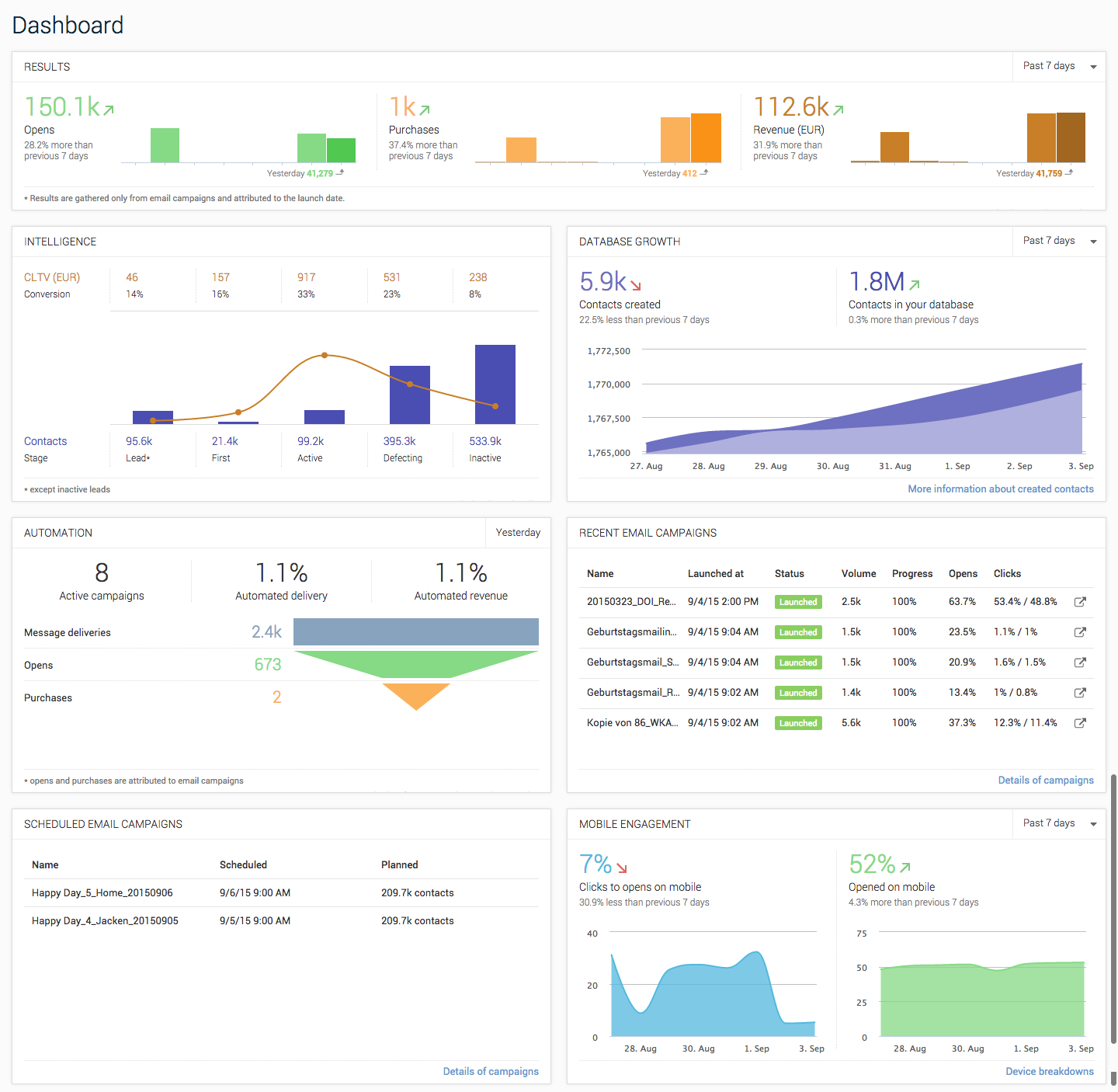Click the Volume column header
Image resolution: width=1118 pixels, height=1092 pixels.
click(859, 573)
